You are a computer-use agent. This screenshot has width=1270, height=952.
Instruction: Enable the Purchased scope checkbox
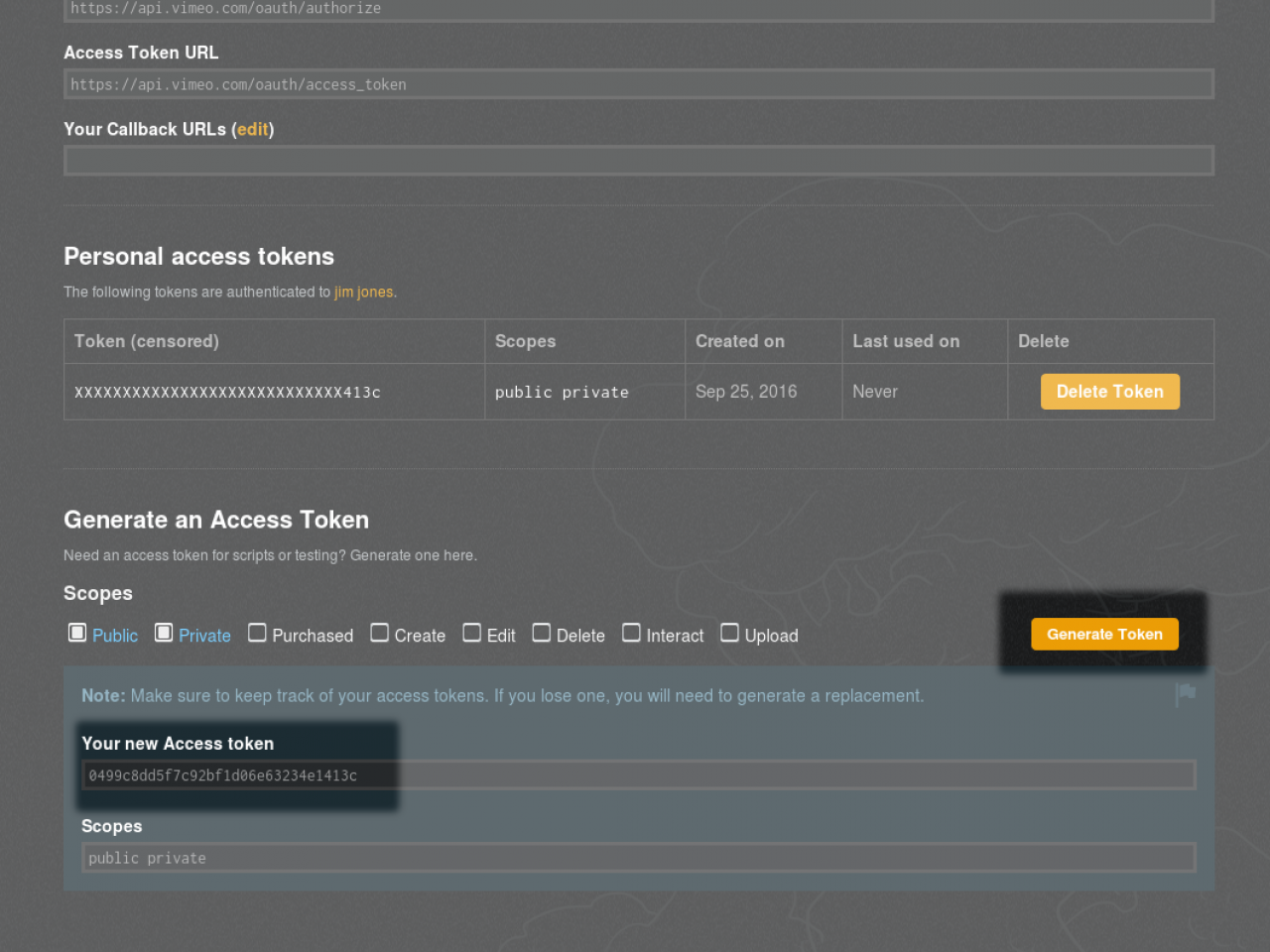click(257, 633)
